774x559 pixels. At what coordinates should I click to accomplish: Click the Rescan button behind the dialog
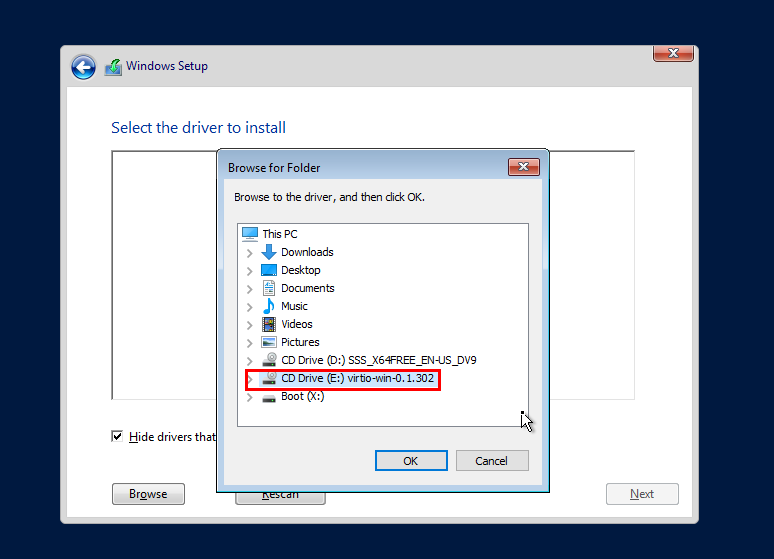coord(280,498)
